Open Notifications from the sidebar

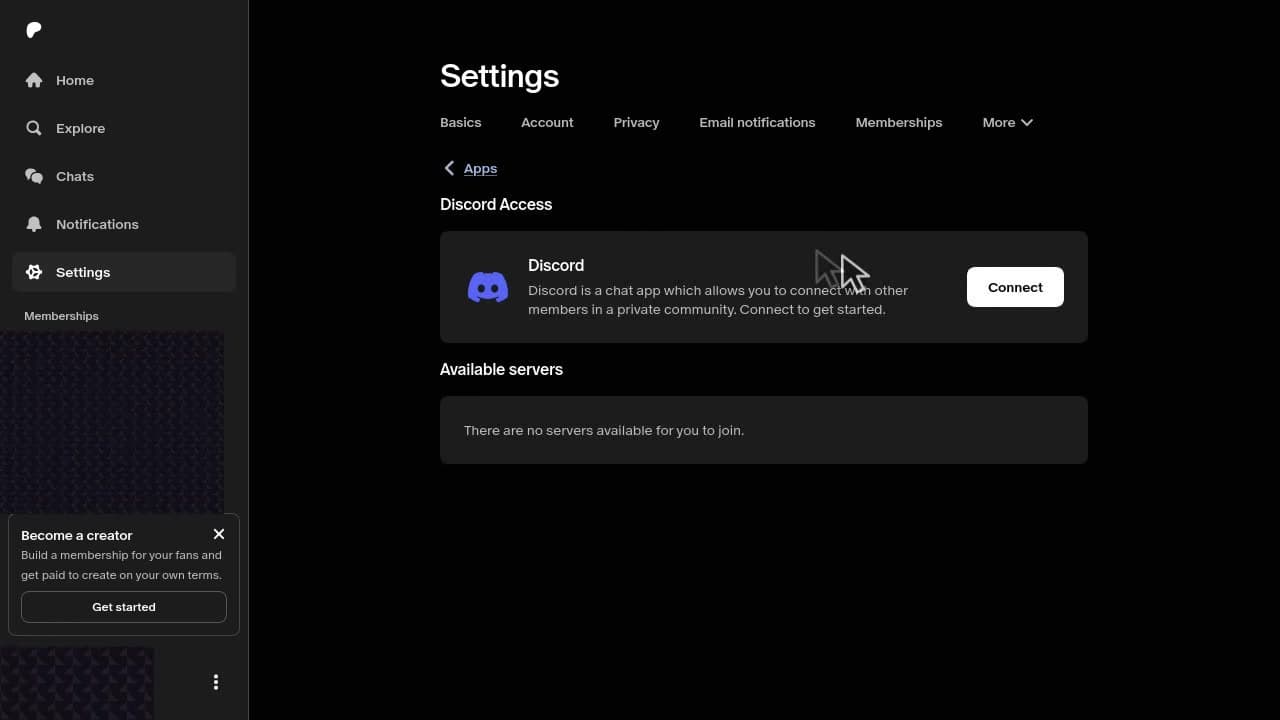[124, 224]
